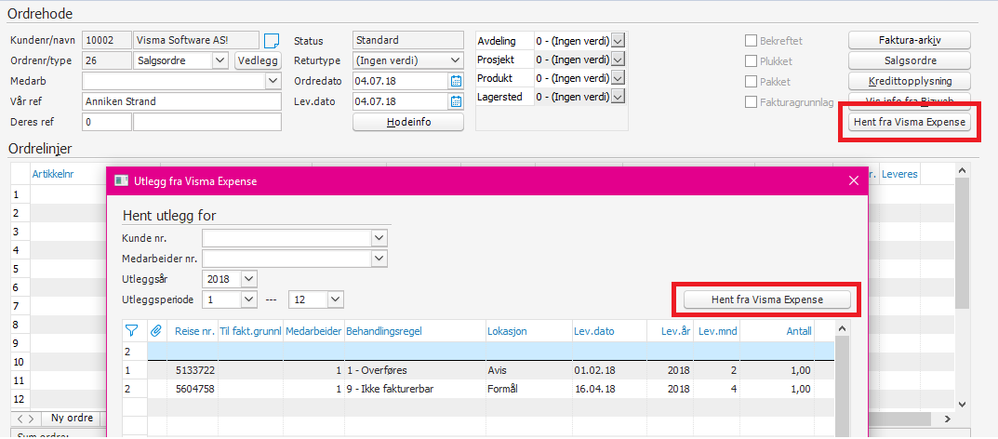Sort by the Lev.år column header
Screen dimensions: 998x439
(x=670, y=331)
